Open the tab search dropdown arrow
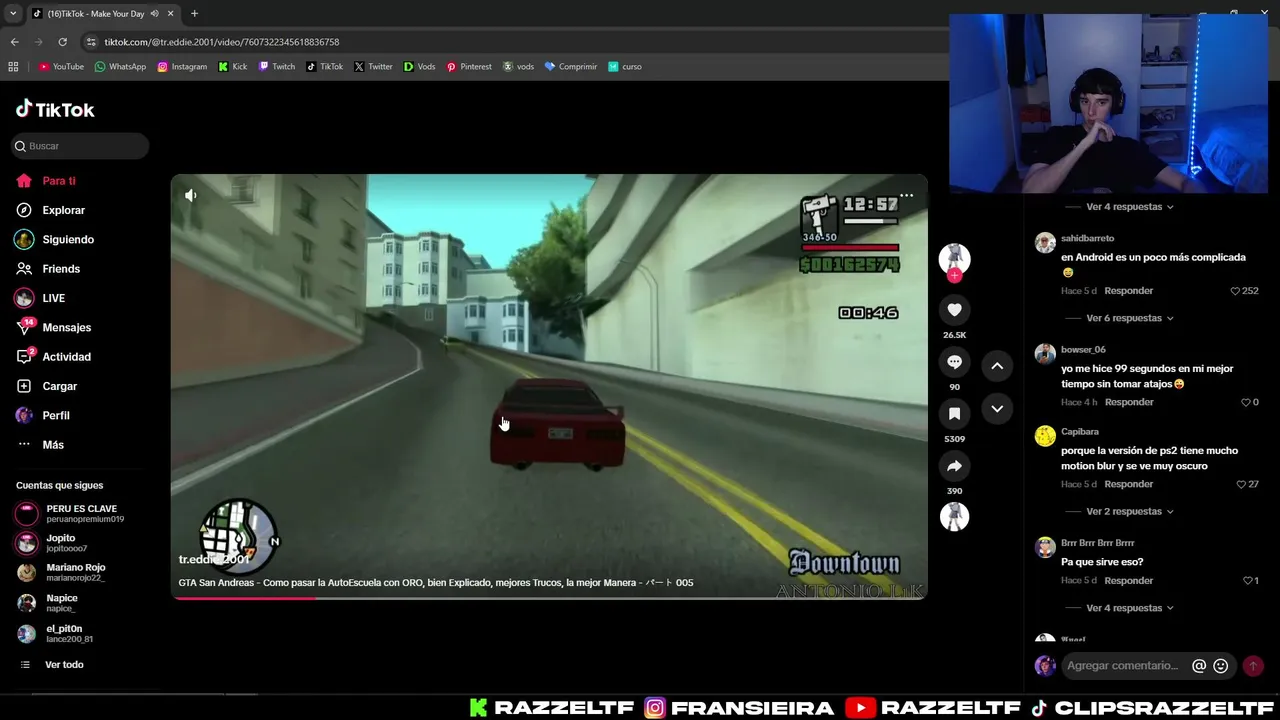The height and width of the screenshot is (720, 1280). pos(13,14)
